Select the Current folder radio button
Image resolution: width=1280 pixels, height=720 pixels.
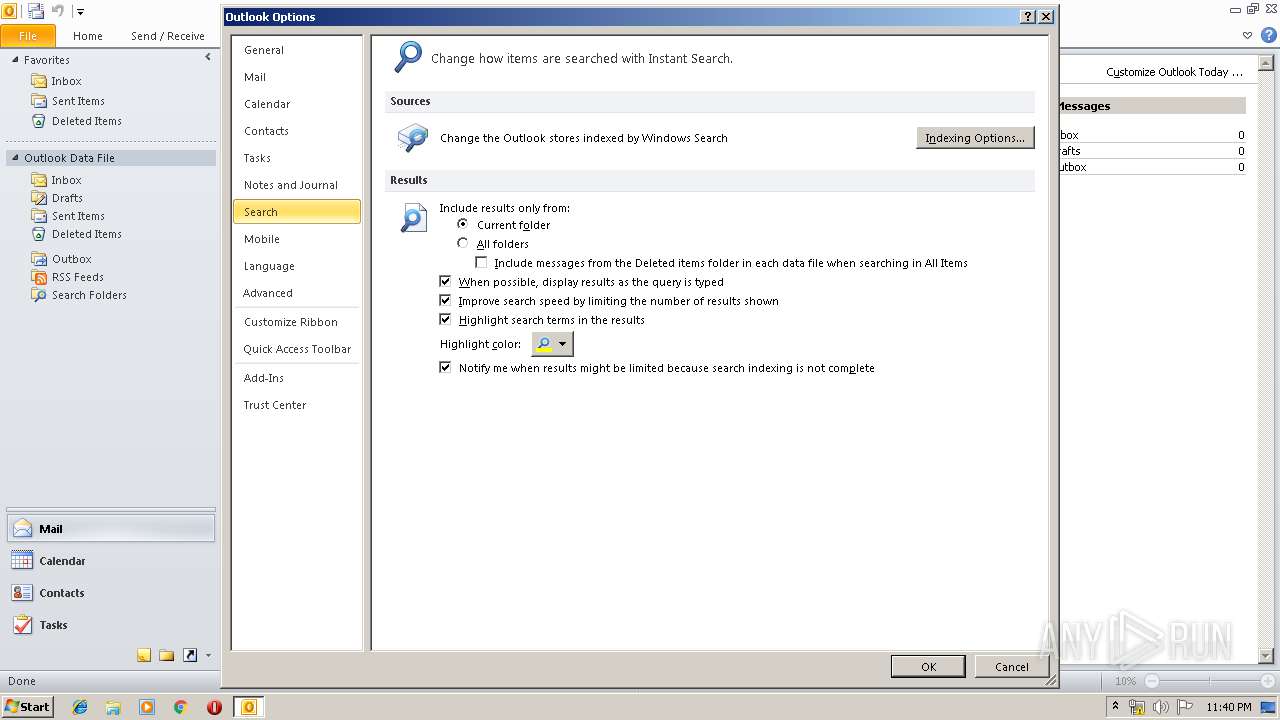click(462, 225)
